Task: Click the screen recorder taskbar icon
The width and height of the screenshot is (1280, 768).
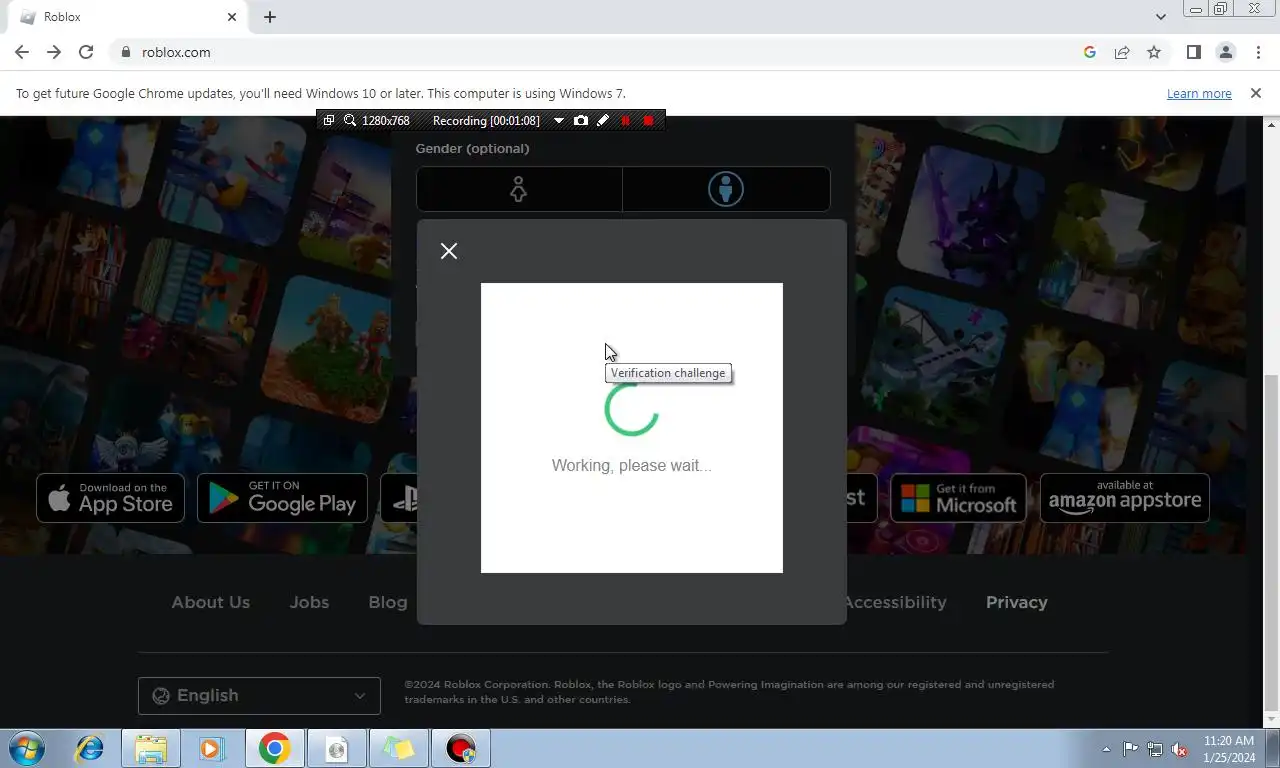Action: tap(460, 748)
